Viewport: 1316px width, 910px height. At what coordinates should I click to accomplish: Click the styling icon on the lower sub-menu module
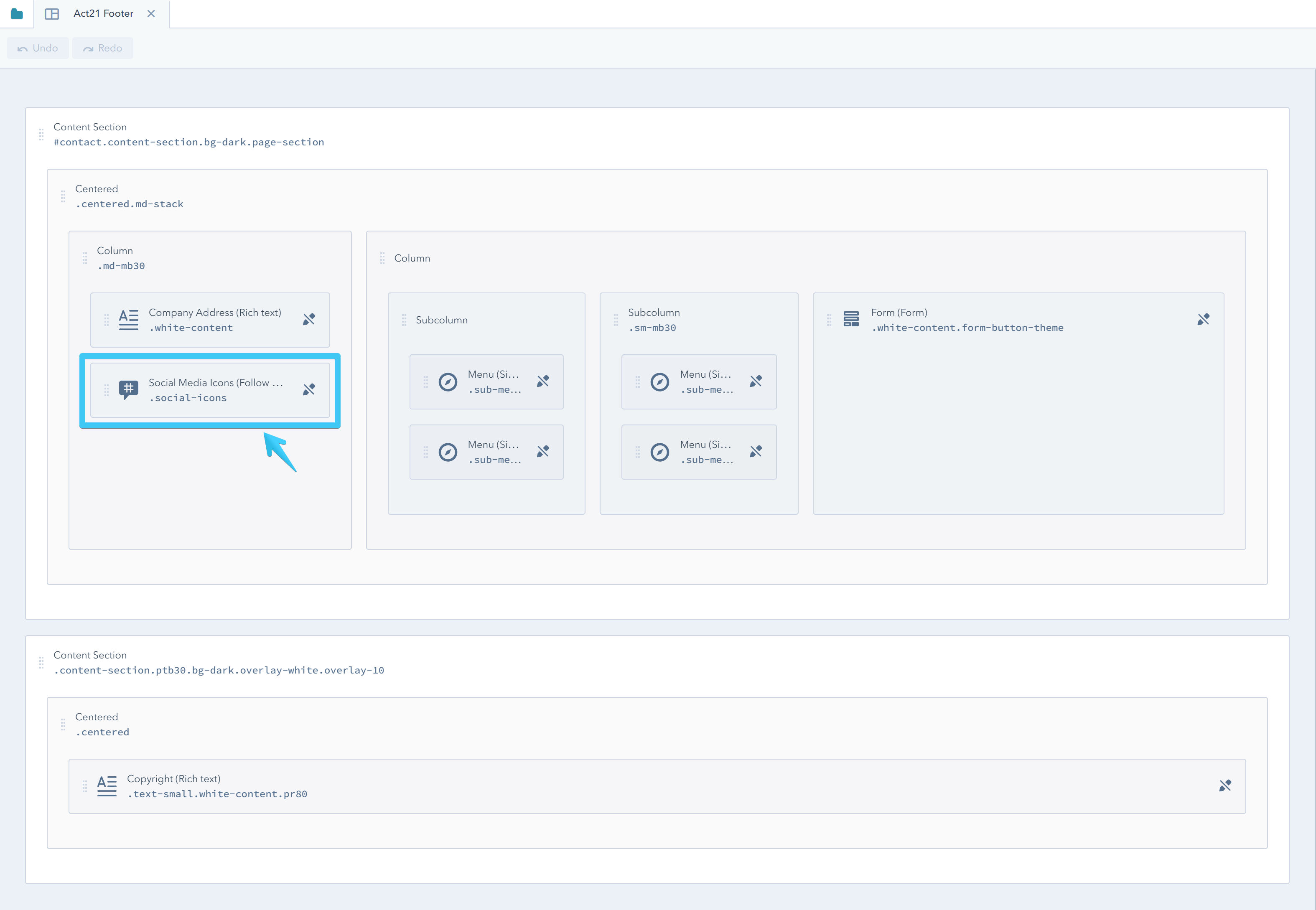click(x=543, y=452)
